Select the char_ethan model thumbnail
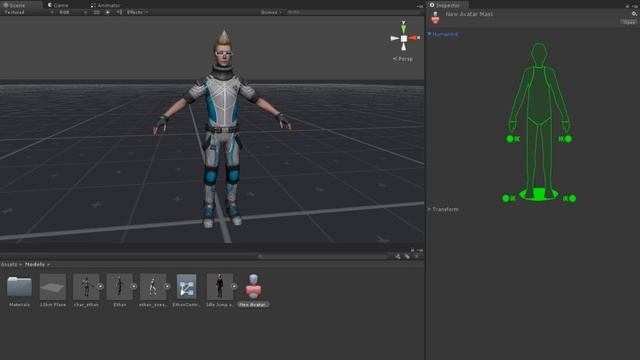 click(86, 287)
